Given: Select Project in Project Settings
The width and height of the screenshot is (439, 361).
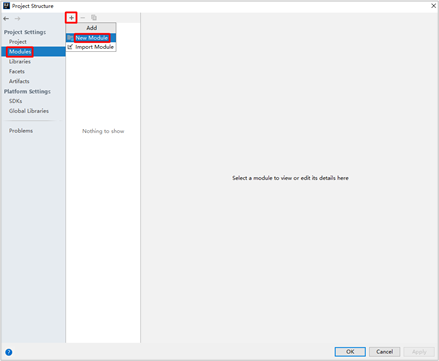Looking at the screenshot, I should [18, 42].
